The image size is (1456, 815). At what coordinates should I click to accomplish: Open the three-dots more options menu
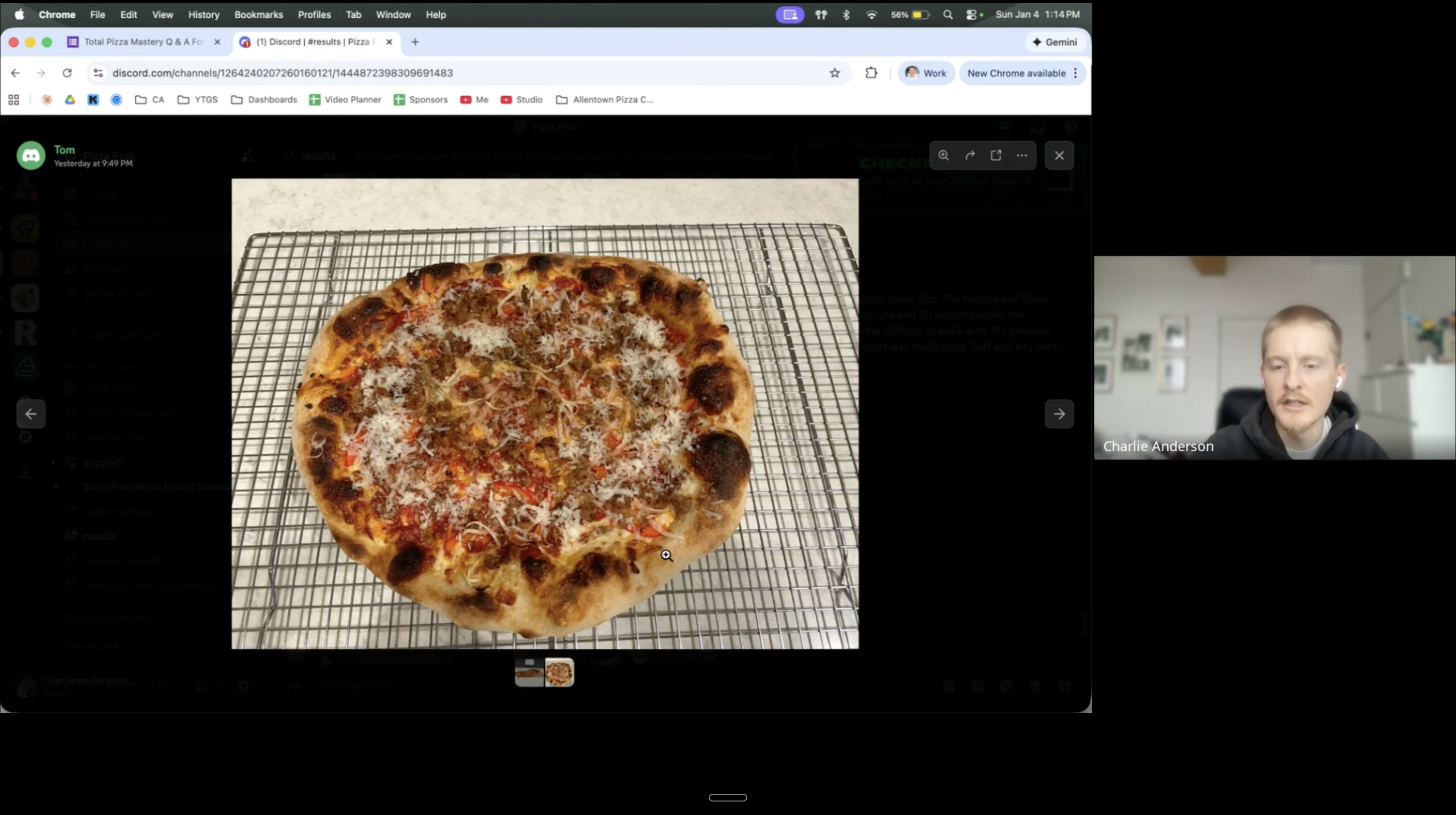1022,155
